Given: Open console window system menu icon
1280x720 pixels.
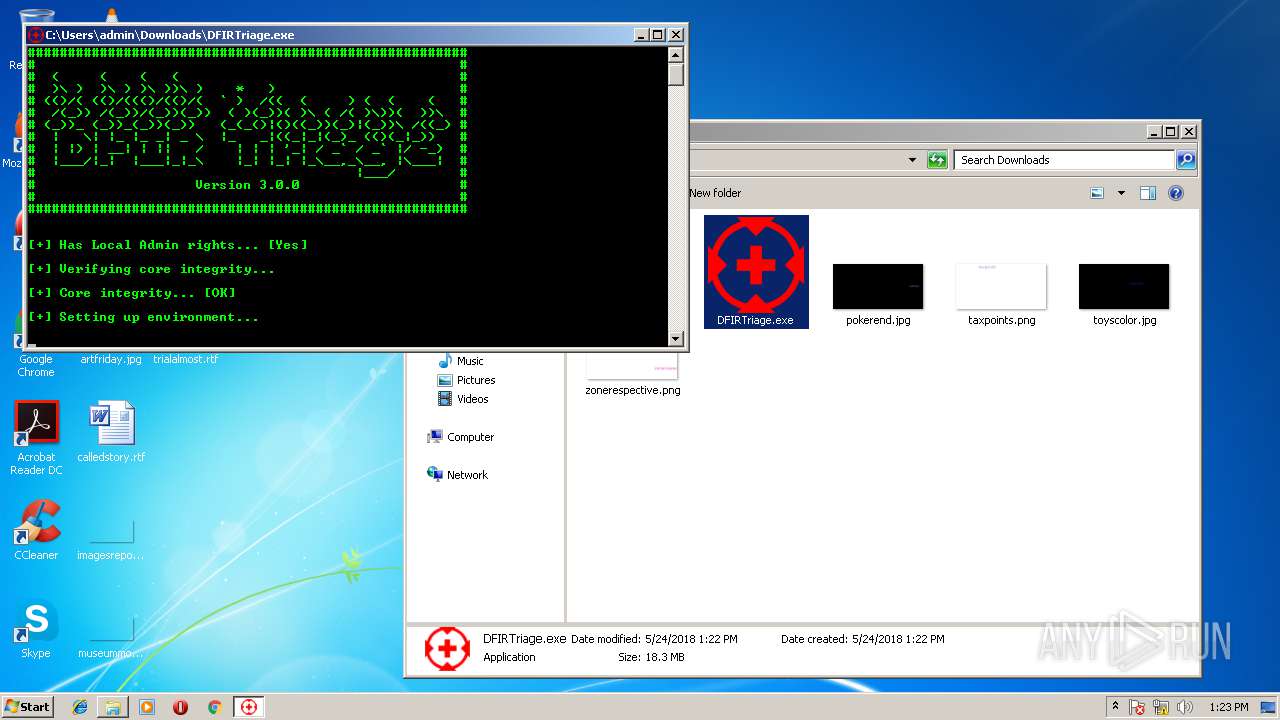Looking at the screenshot, I should click(36, 34).
